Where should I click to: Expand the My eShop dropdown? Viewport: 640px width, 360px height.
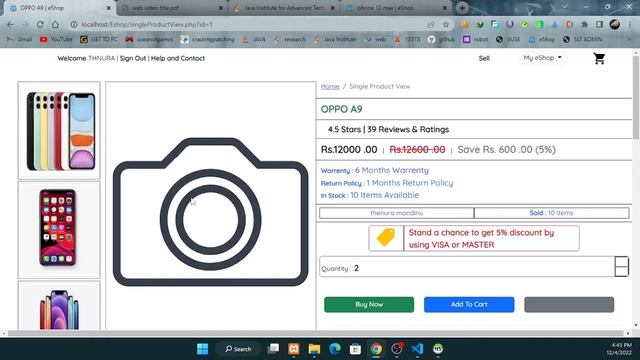click(542, 58)
